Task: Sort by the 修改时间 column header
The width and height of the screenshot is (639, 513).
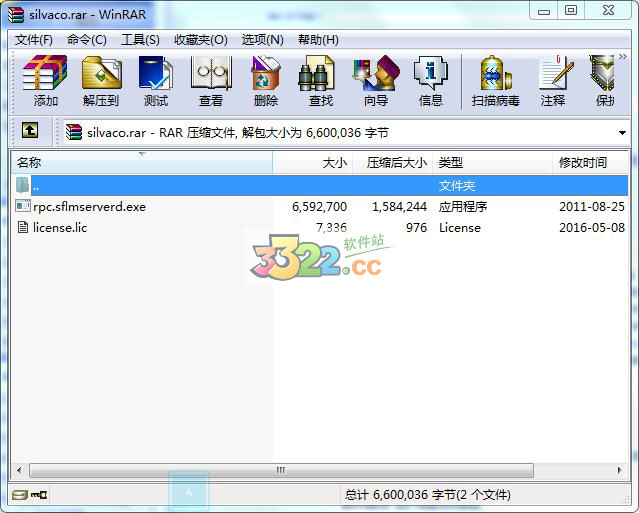Action: (591, 163)
